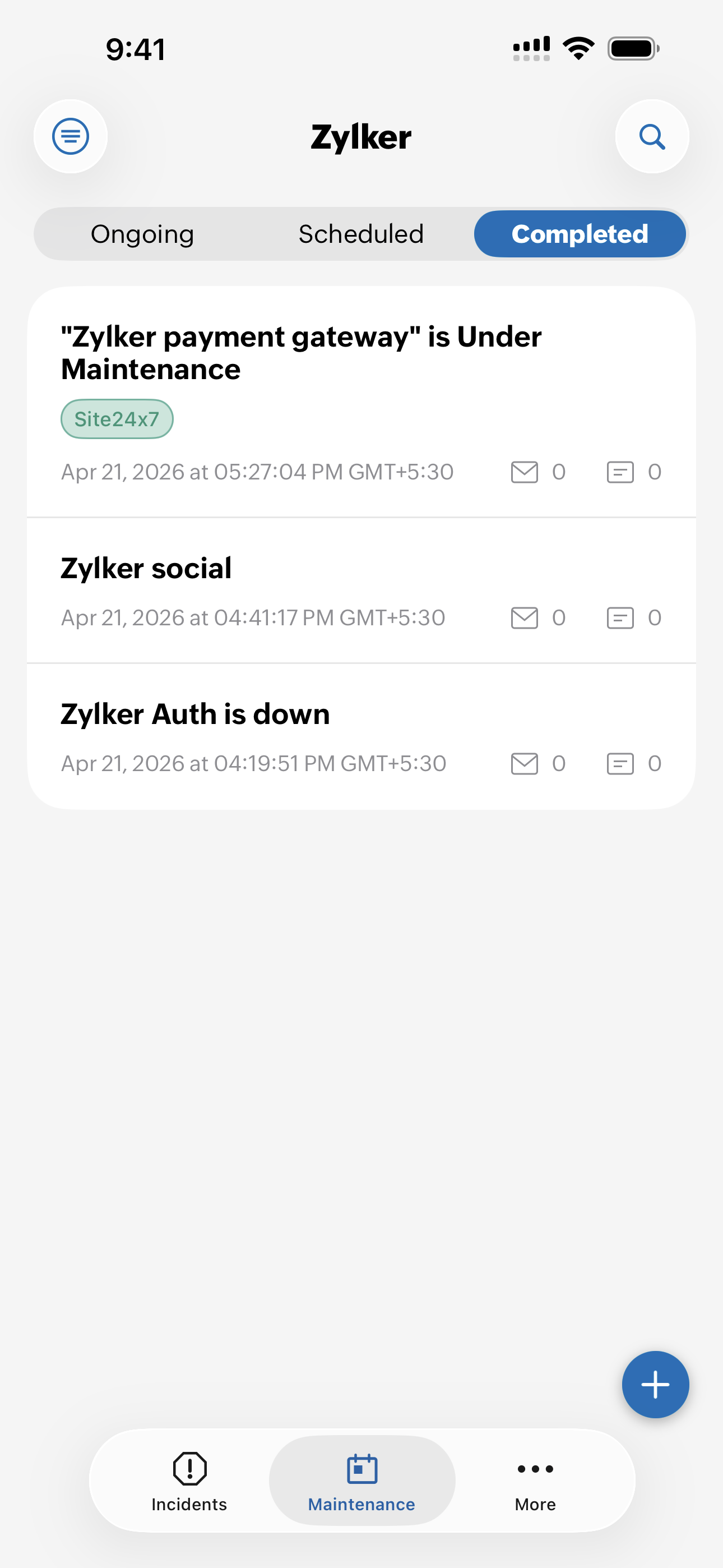This screenshot has height=1568, width=723.
Task: Tap the Site24x7 tag badge
Action: point(117,419)
